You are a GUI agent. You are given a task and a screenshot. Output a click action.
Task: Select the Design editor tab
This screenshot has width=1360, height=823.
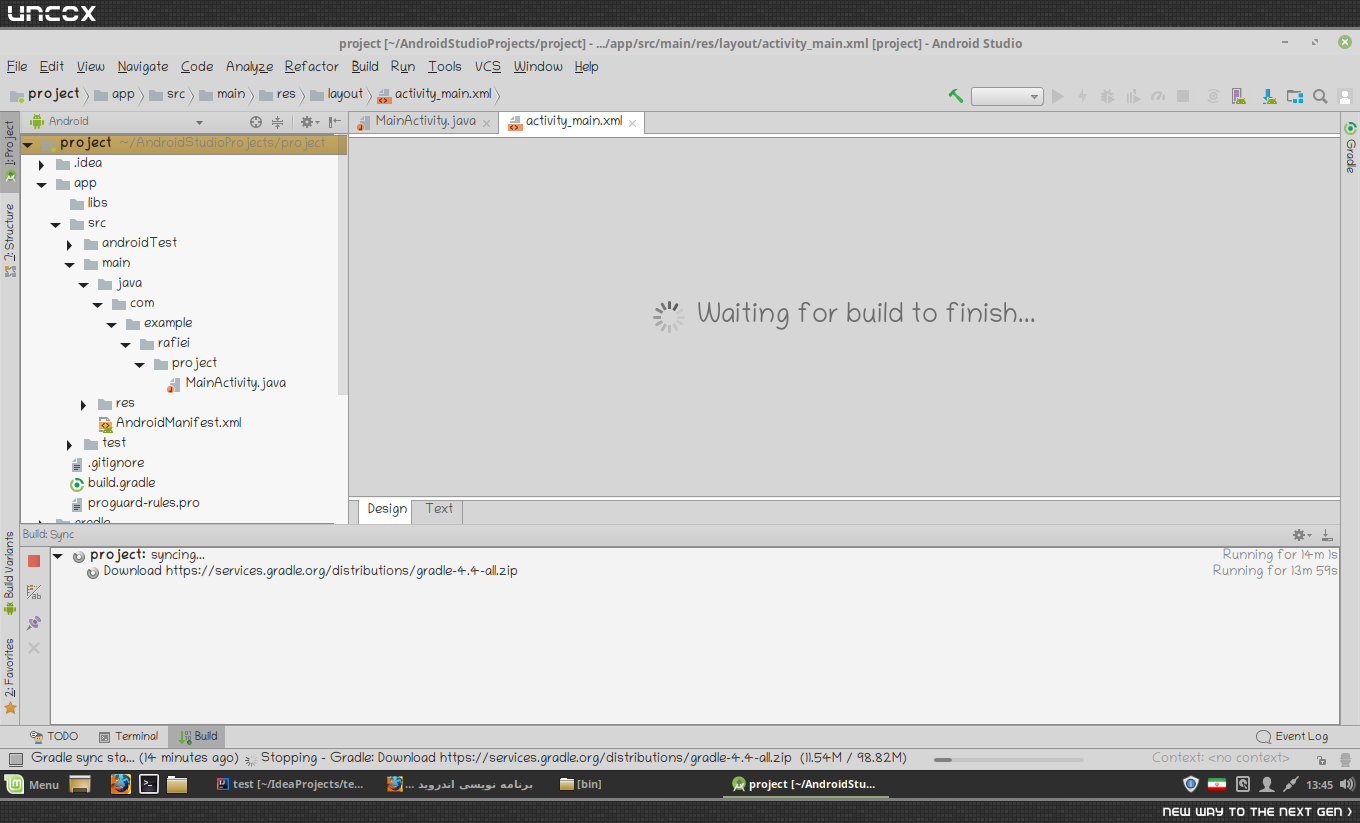tap(387, 510)
